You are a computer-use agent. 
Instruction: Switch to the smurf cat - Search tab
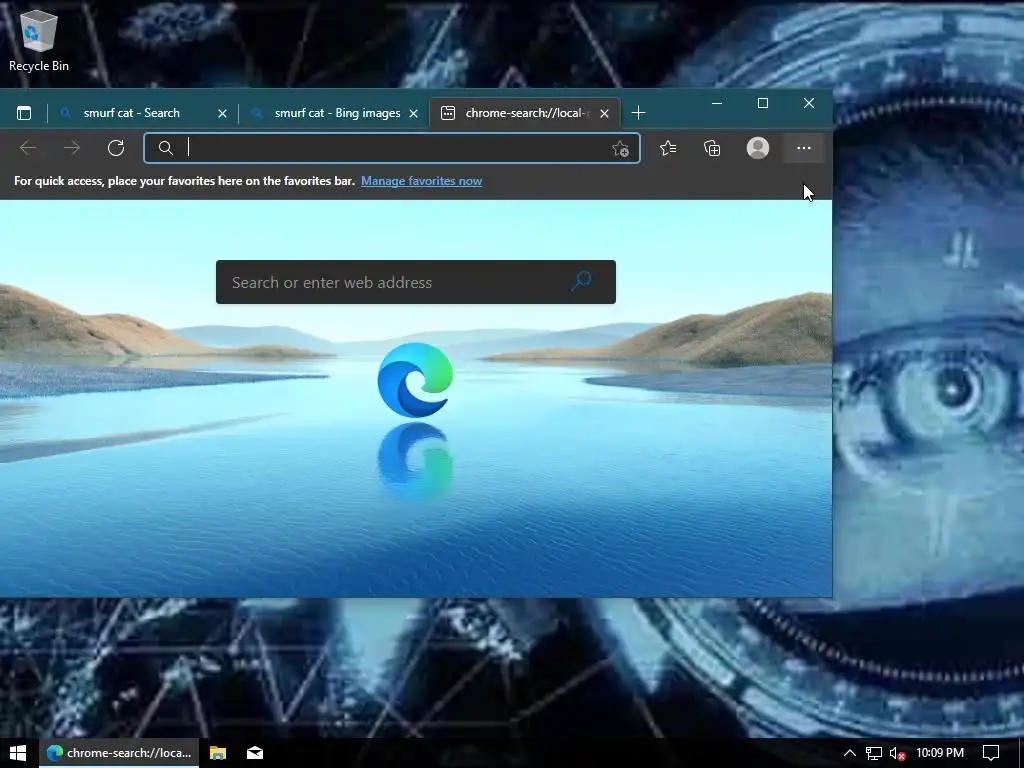tap(142, 113)
